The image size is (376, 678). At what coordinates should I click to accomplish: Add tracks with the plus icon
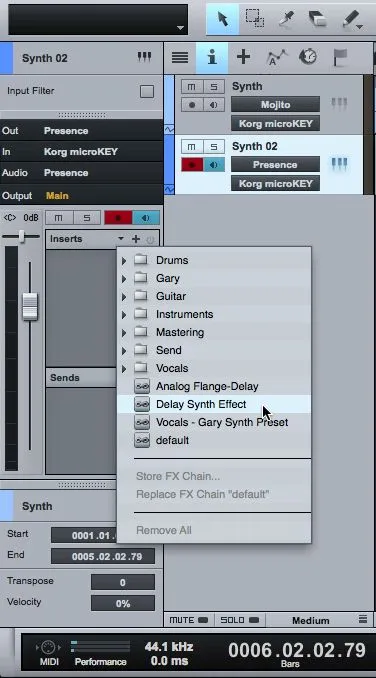tap(244, 57)
